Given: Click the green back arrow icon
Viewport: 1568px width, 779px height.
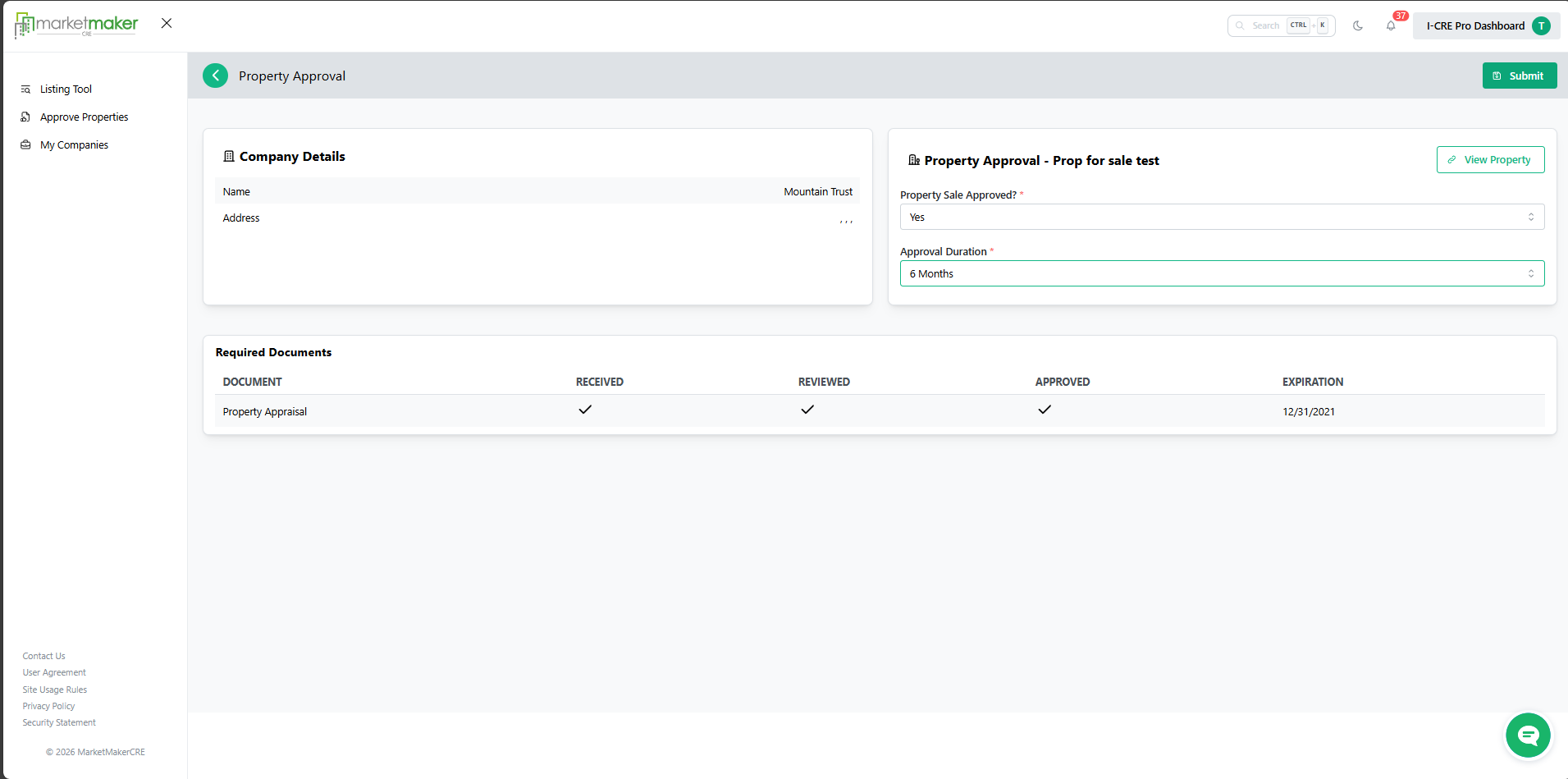Looking at the screenshot, I should coord(215,76).
